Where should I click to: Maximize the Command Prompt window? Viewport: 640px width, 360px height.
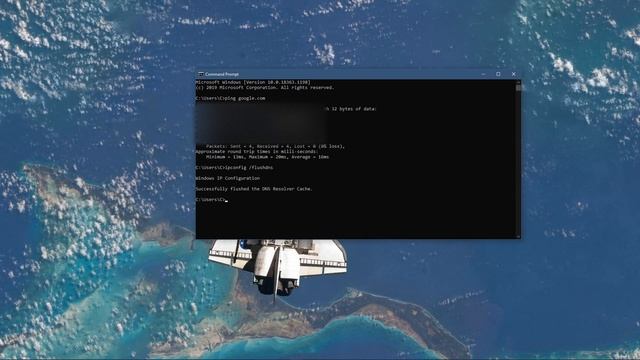pos(498,74)
